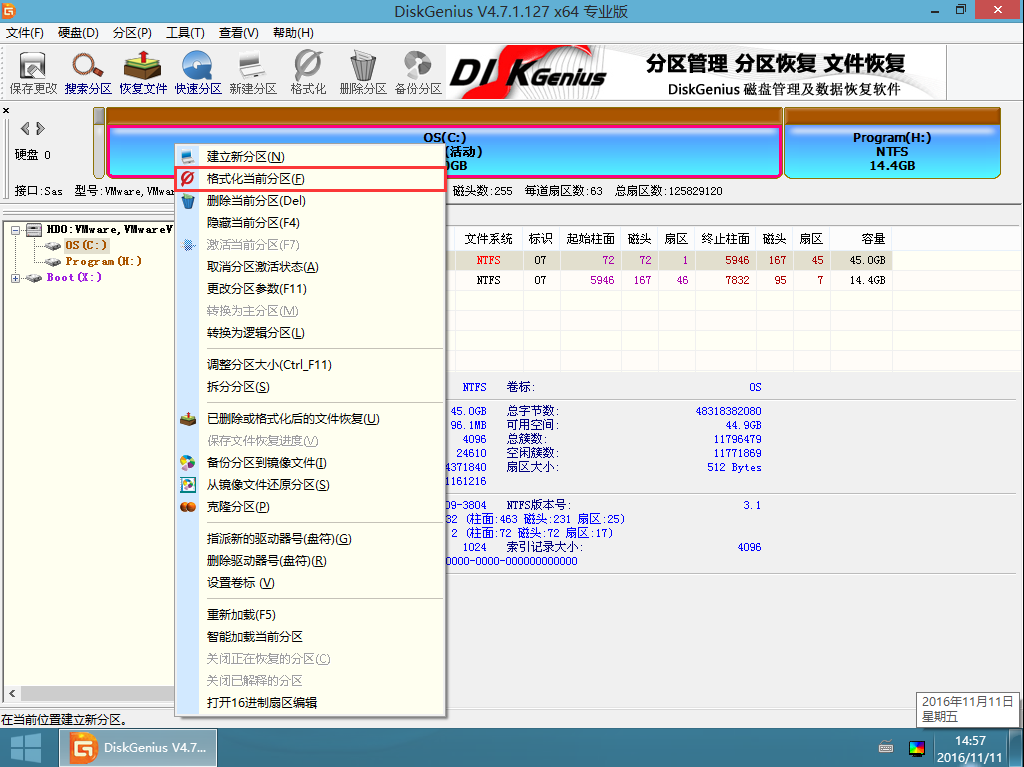
Task: Open the 帮助(H) menu
Action: (x=293, y=33)
